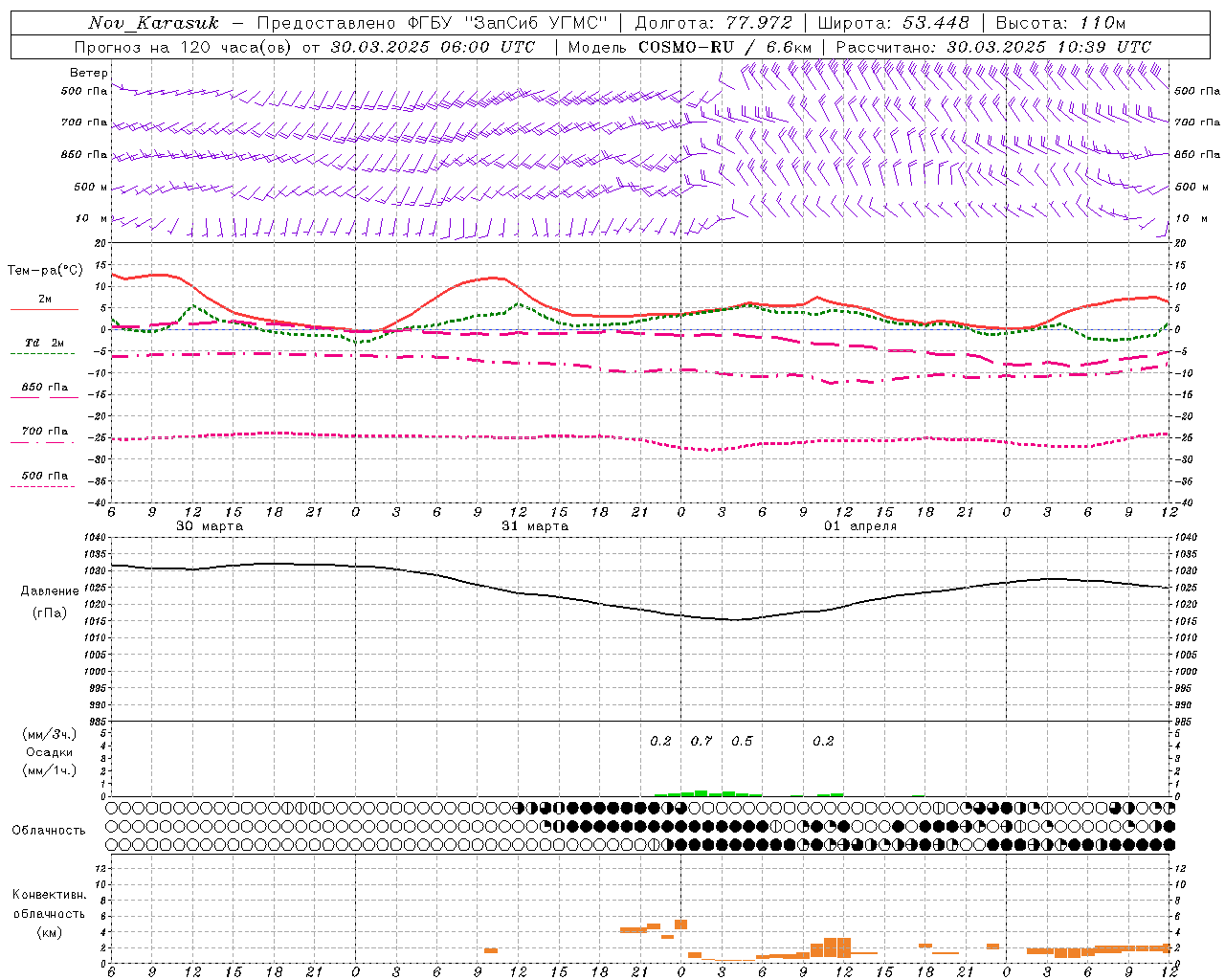Click the 01 апреля date marker
The image size is (1225, 980).
click(860, 526)
